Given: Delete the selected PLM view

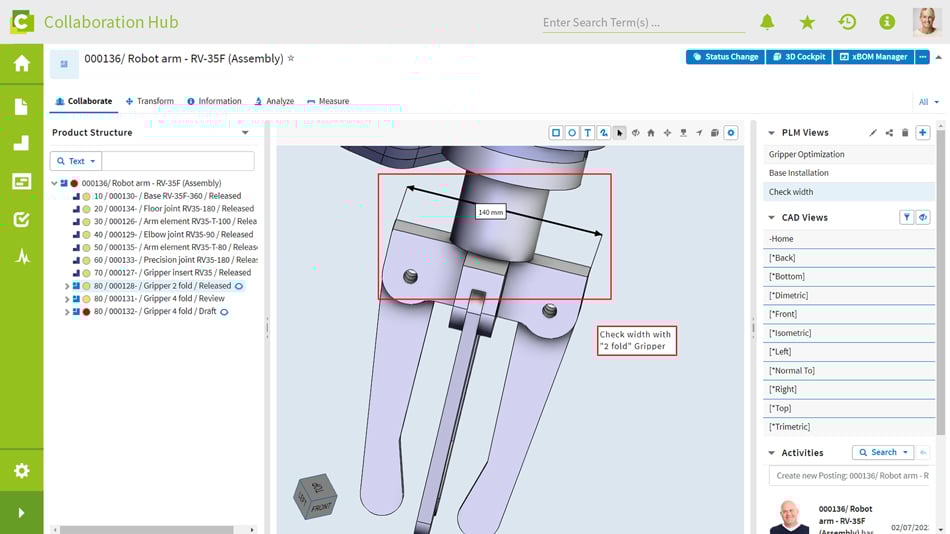Looking at the screenshot, I should pos(905,132).
